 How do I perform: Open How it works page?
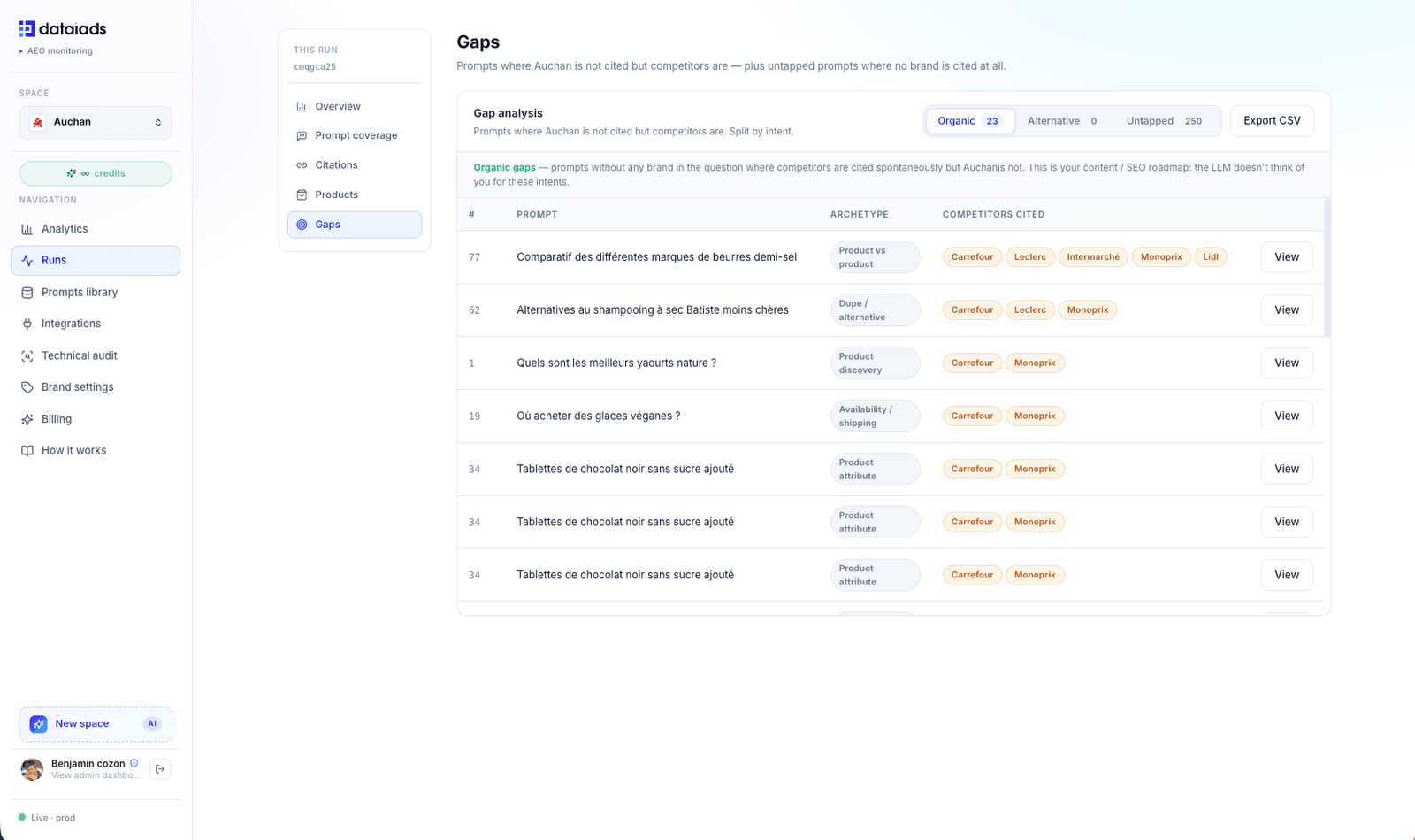[96, 451]
